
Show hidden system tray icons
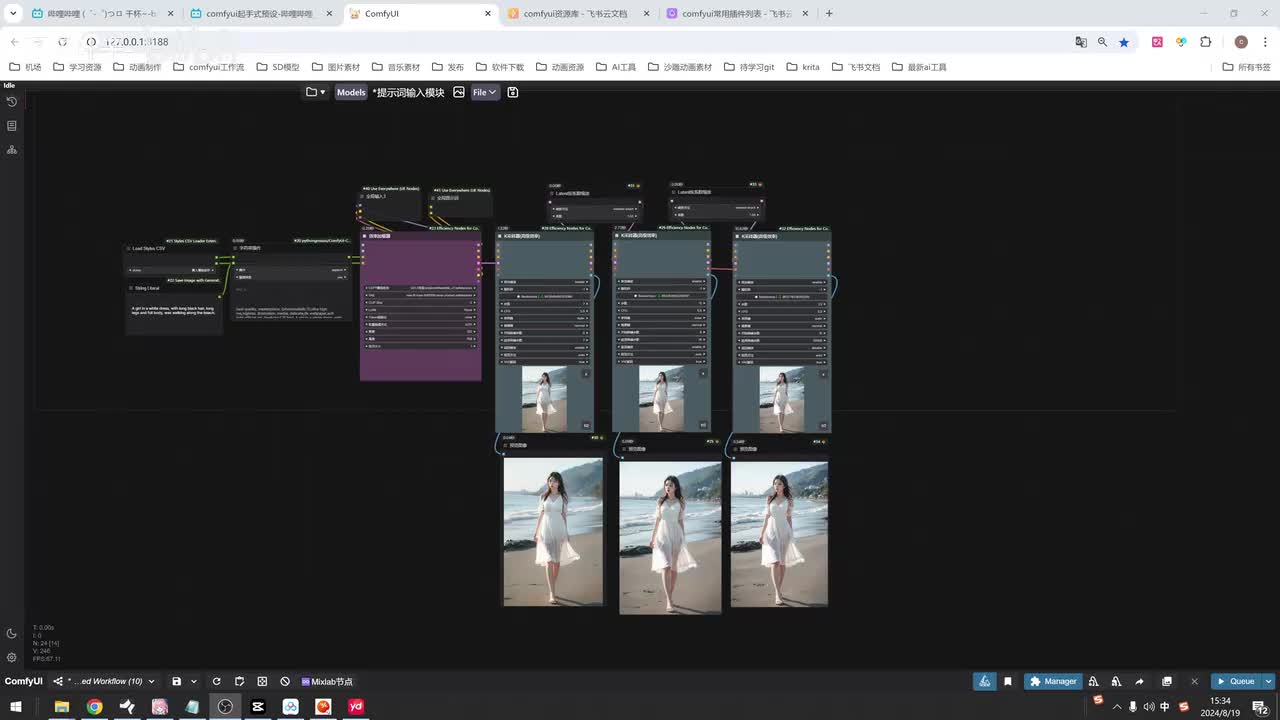(x=1117, y=707)
